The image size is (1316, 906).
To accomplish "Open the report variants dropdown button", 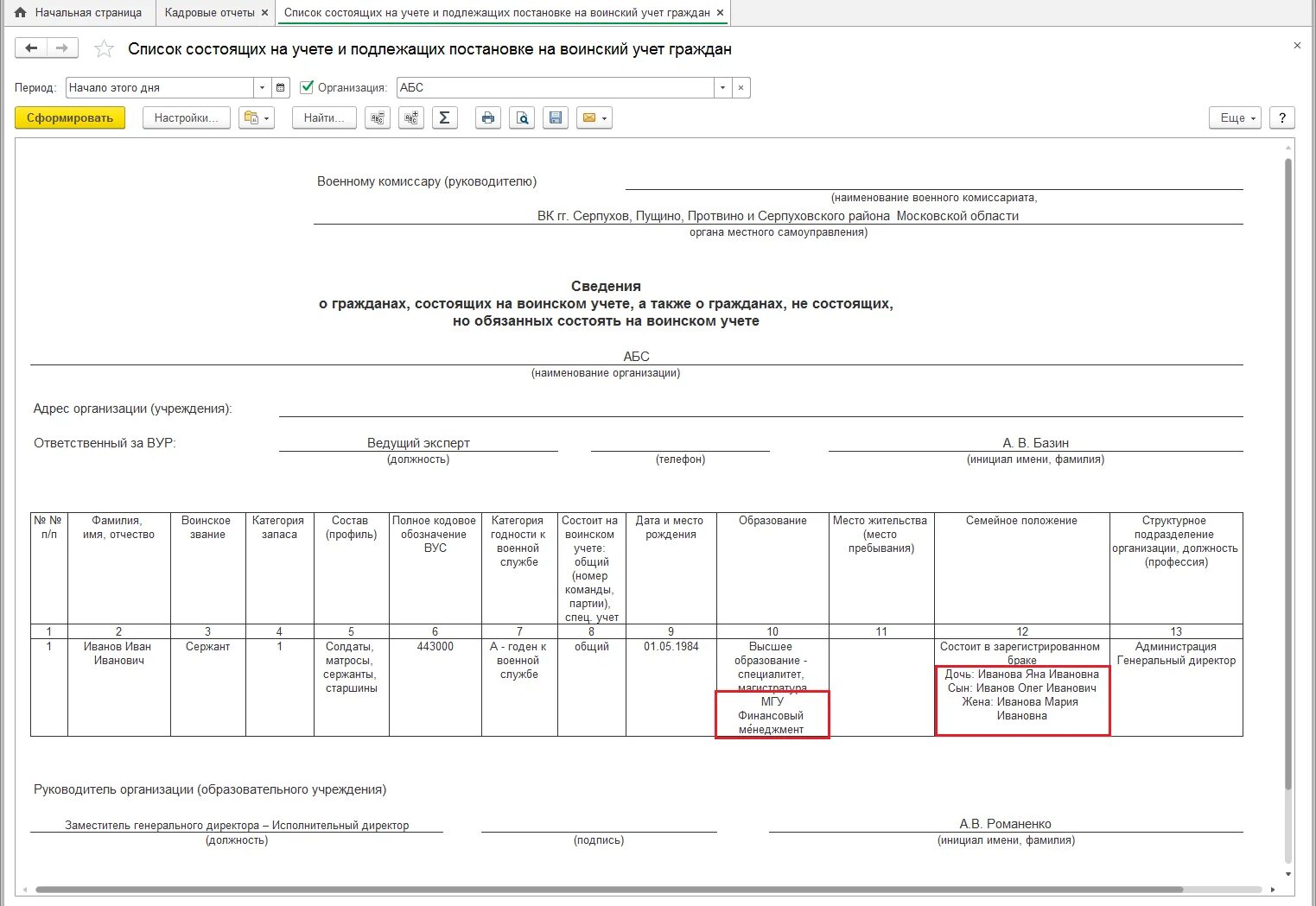I will tap(257, 117).
